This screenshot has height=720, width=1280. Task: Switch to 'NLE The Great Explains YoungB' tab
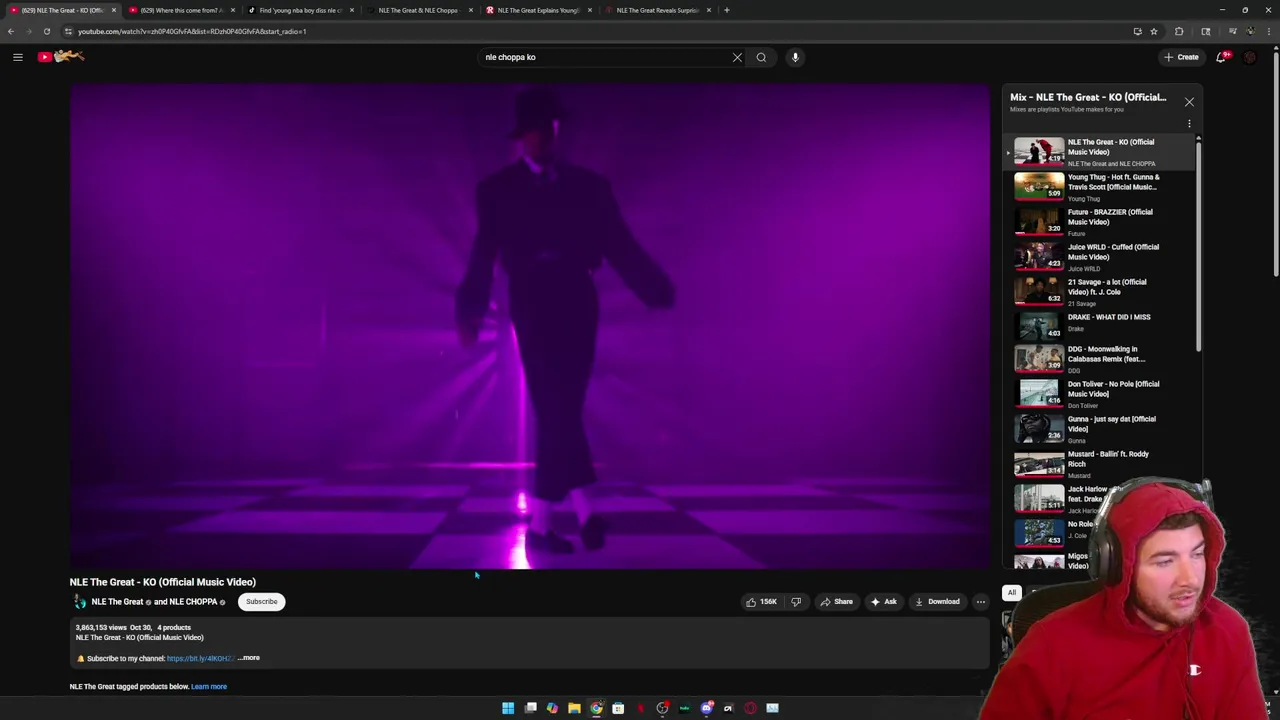click(x=537, y=10)
